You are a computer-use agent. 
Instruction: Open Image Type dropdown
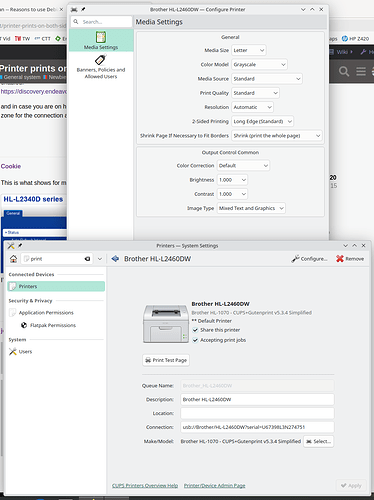(x=251, y=208)
